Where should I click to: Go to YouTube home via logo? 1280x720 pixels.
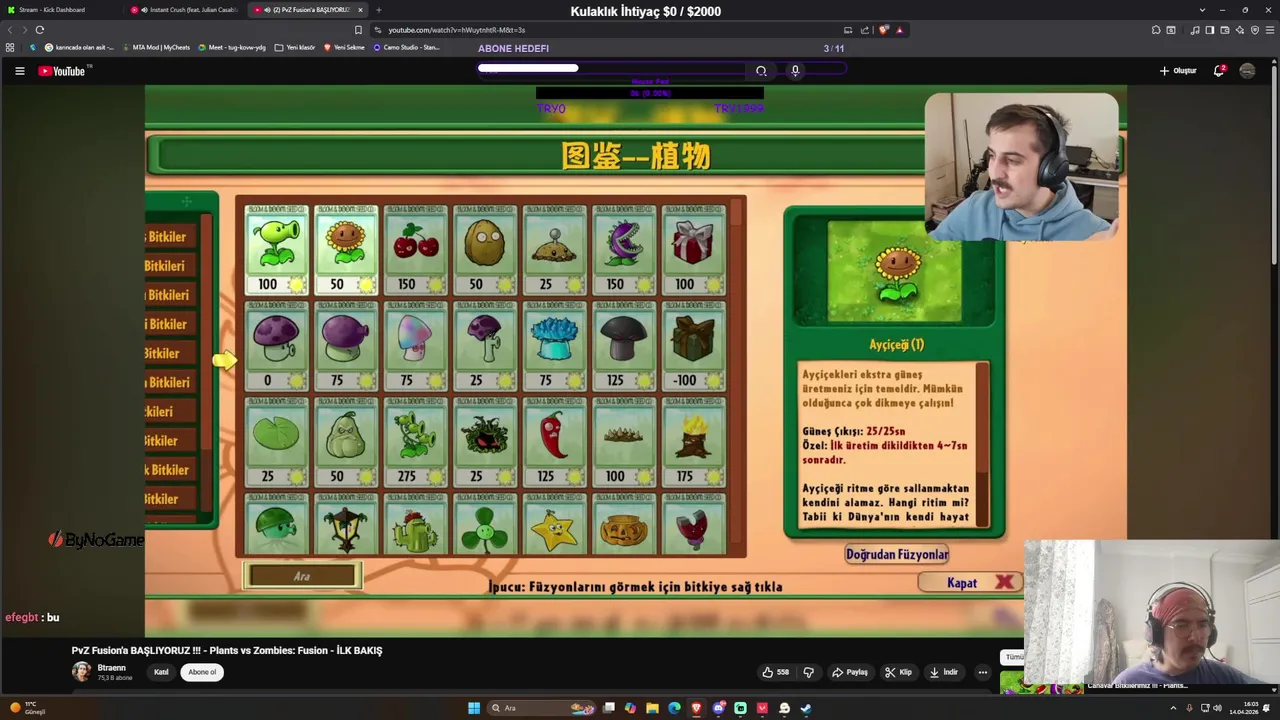click(x=62, y=71)
